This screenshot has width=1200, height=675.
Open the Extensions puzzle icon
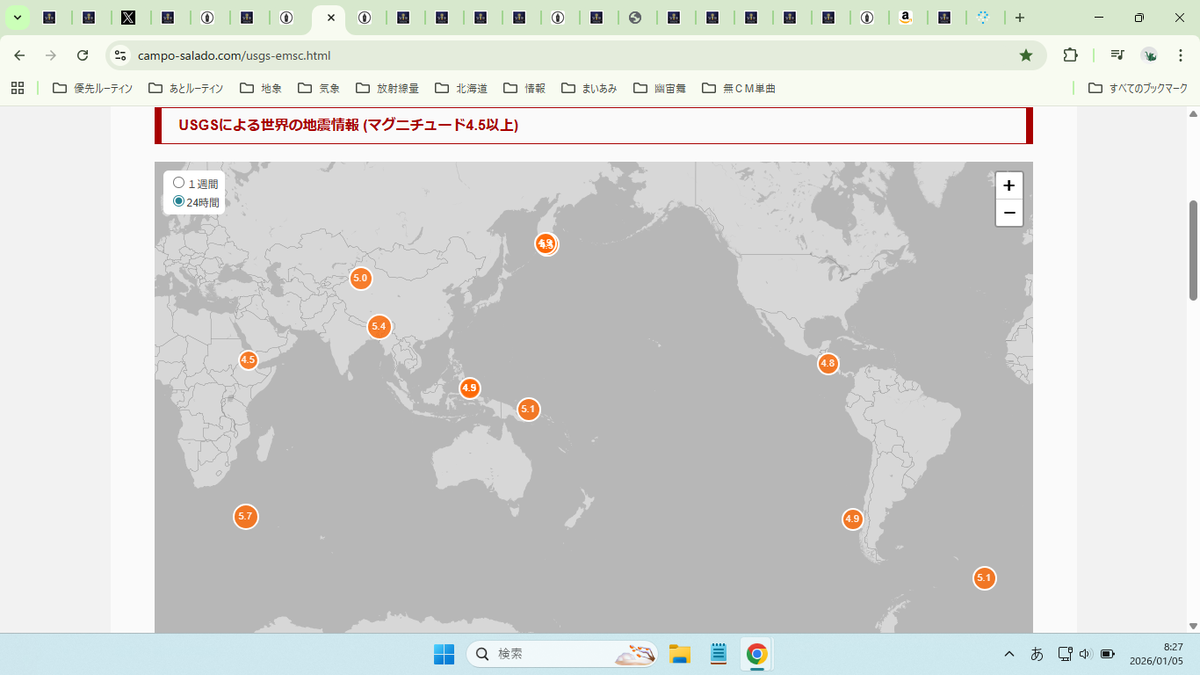click(1070, 56)
